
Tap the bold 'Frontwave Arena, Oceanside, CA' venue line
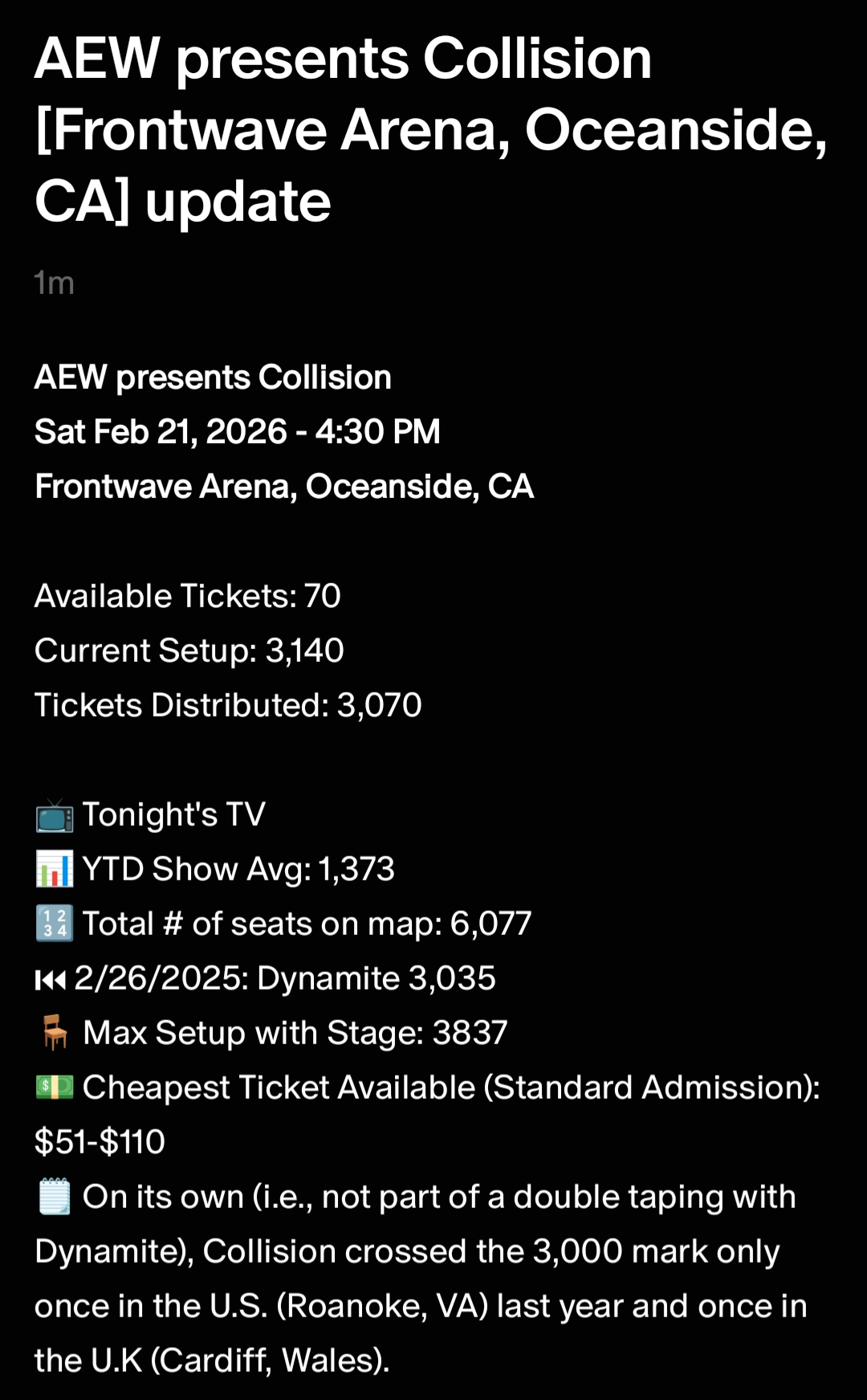(284, 487)
